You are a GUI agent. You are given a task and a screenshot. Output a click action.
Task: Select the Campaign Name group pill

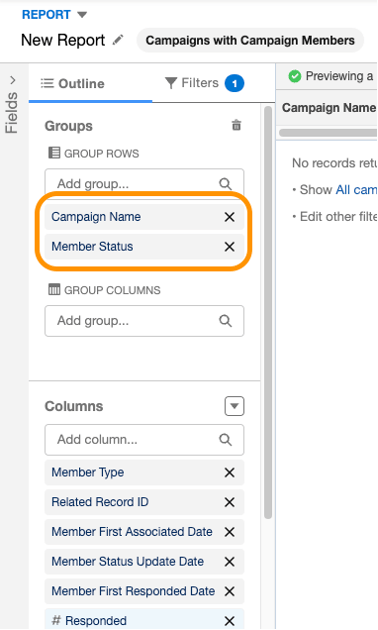pos(144,217)
